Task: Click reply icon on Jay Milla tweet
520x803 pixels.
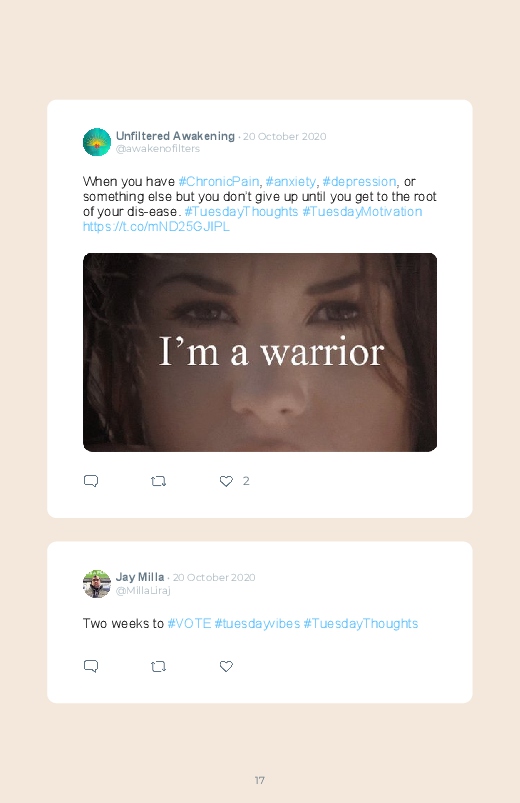Action: point(91,666)
